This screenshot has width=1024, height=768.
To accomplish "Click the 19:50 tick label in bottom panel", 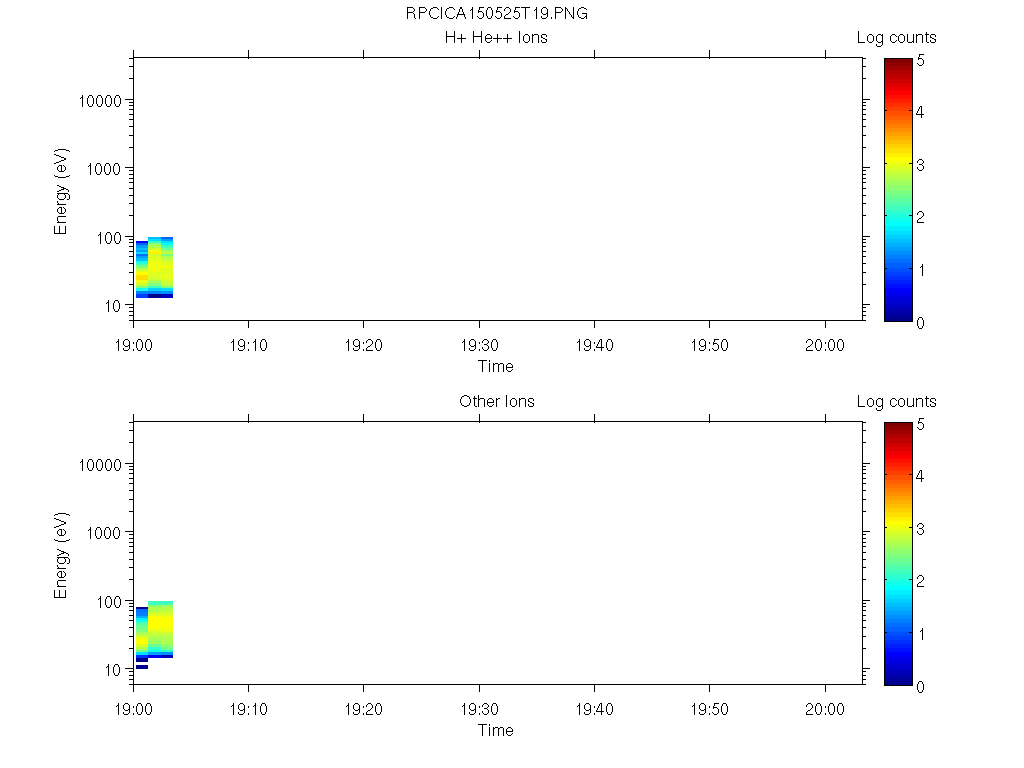I will coord(709,709).
